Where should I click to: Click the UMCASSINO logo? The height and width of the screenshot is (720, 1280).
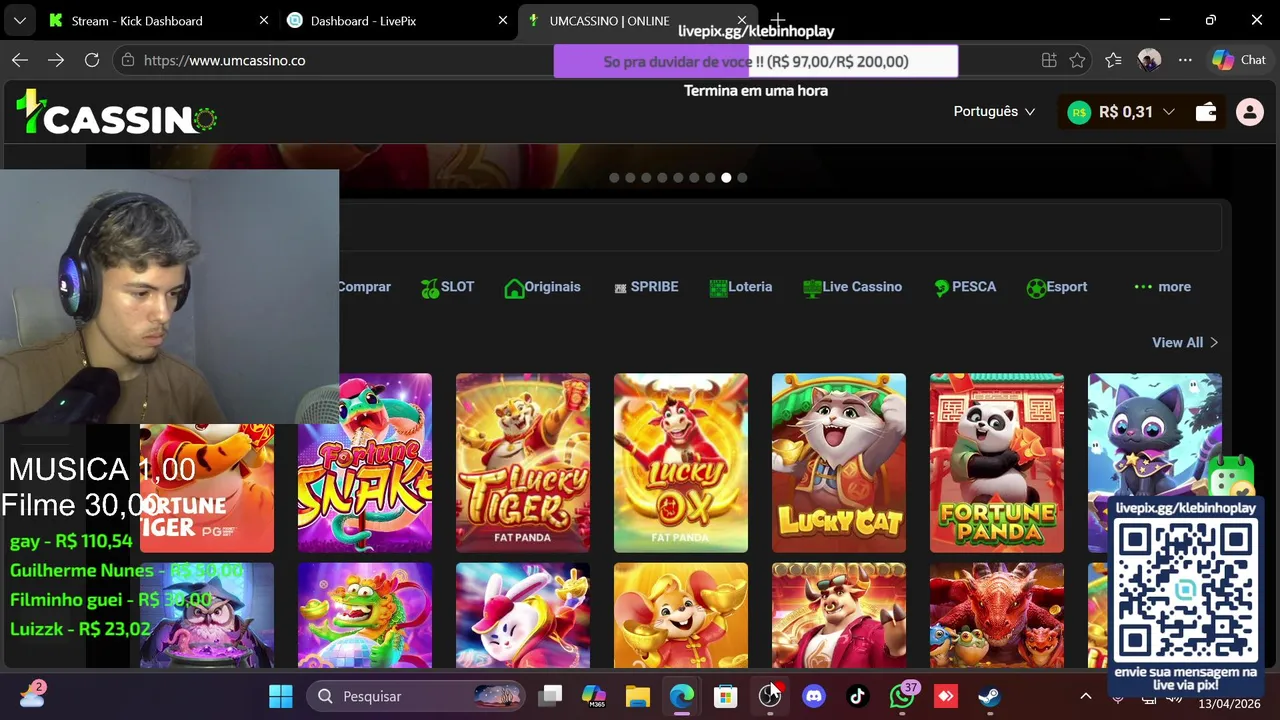(x=117, y=113)
